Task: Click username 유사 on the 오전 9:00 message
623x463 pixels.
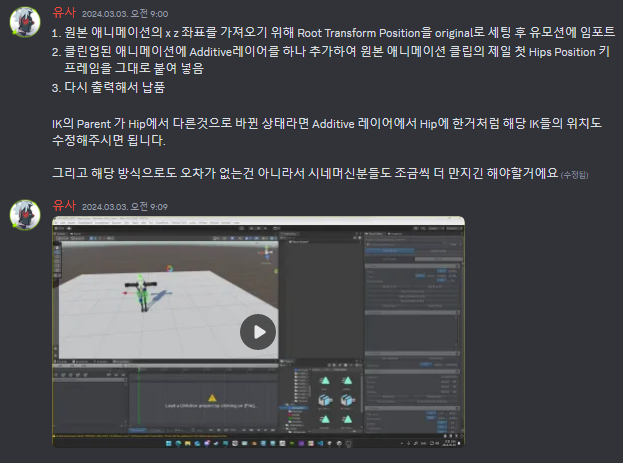Action: pyautogui.click(x=64, y=13)
